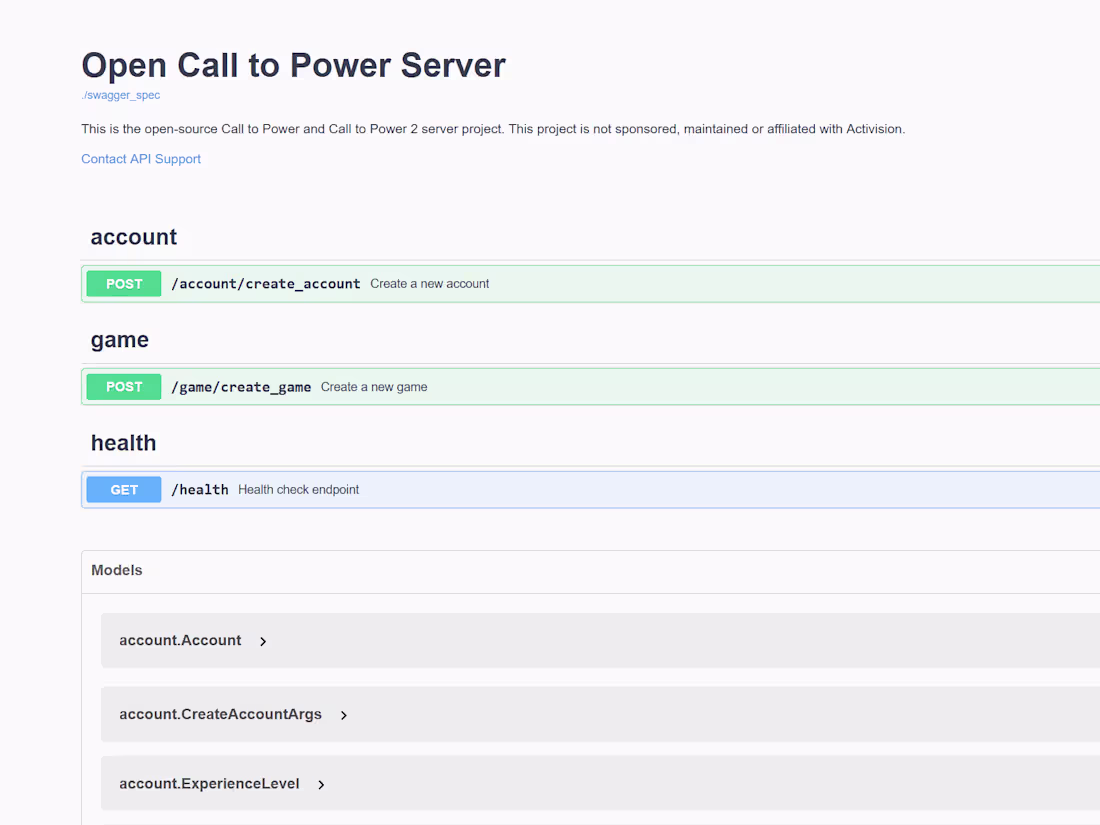Click the GET badge on the health endpoint
This screenshot has width=1100, height=825.
pyautogui.click(x=123, y=489)
